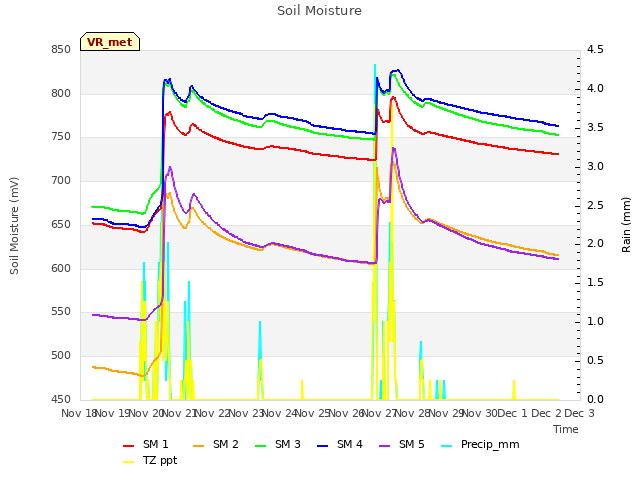Click the Nov 24 date tick label
640x480 pixels.
click(279, 413)
